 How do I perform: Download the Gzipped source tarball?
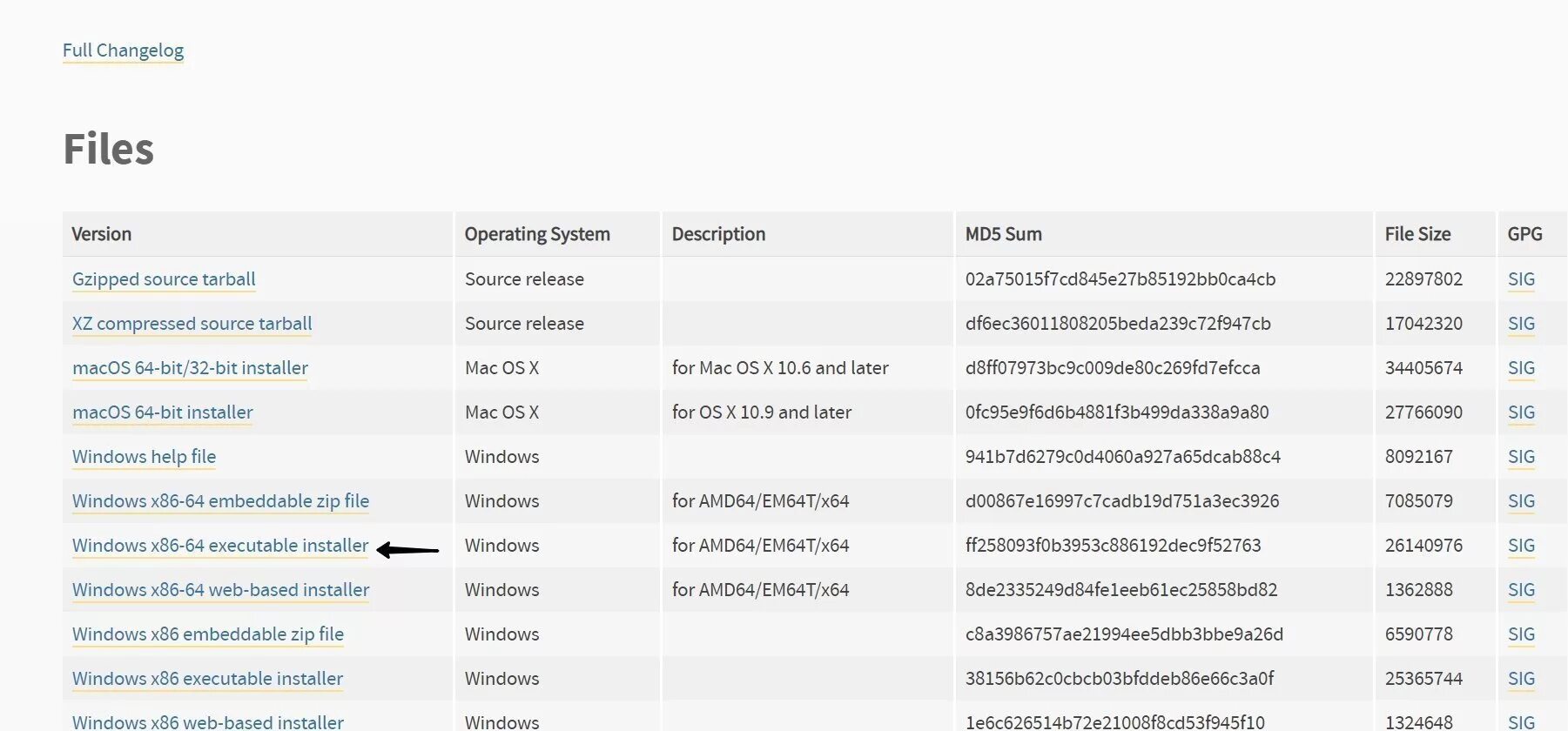pos(164,279)
